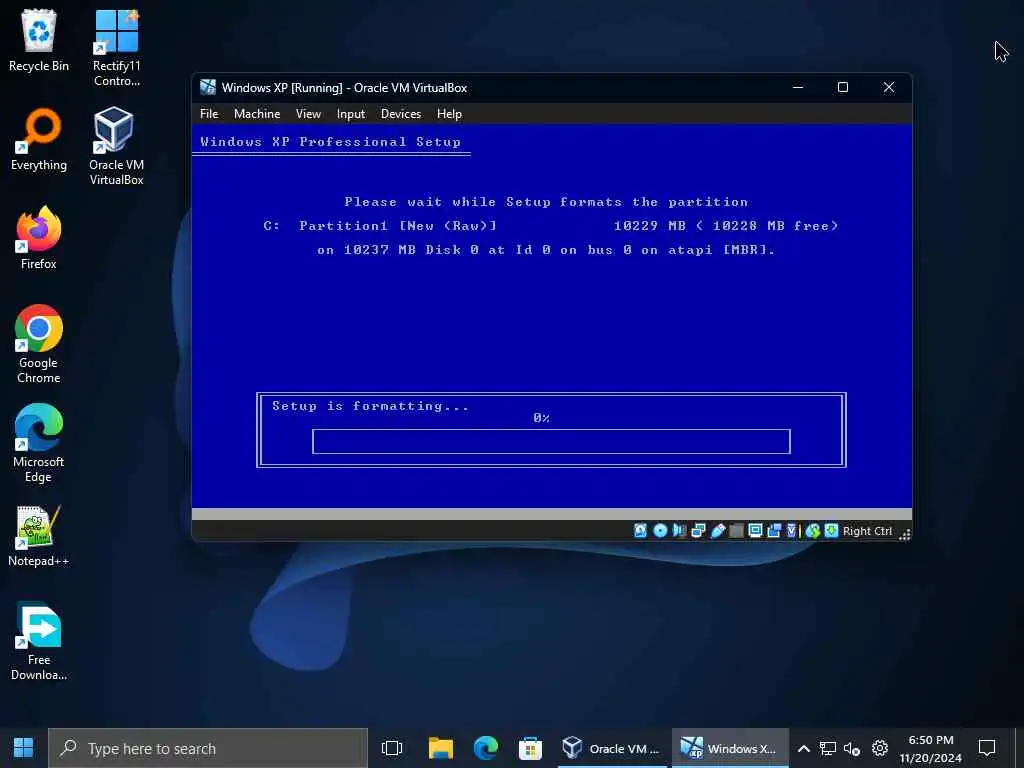Click the USB devices status icon
This screenshot has width=1024, height=768.
click(x=718, y=531)
